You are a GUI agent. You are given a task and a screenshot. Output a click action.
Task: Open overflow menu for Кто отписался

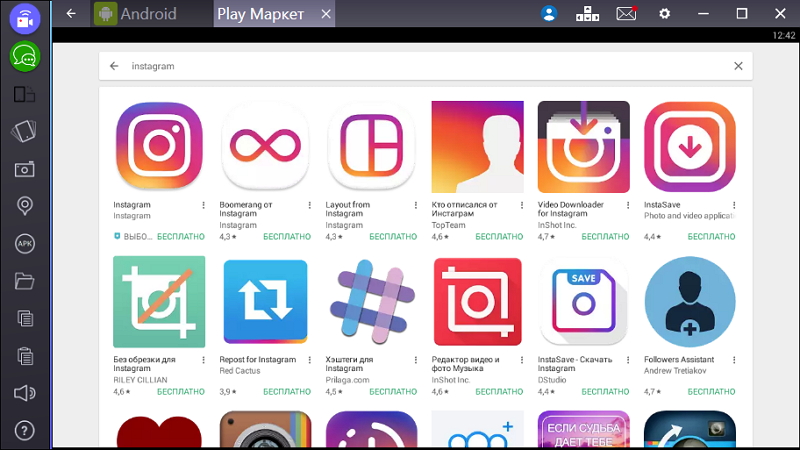[522, 205]
